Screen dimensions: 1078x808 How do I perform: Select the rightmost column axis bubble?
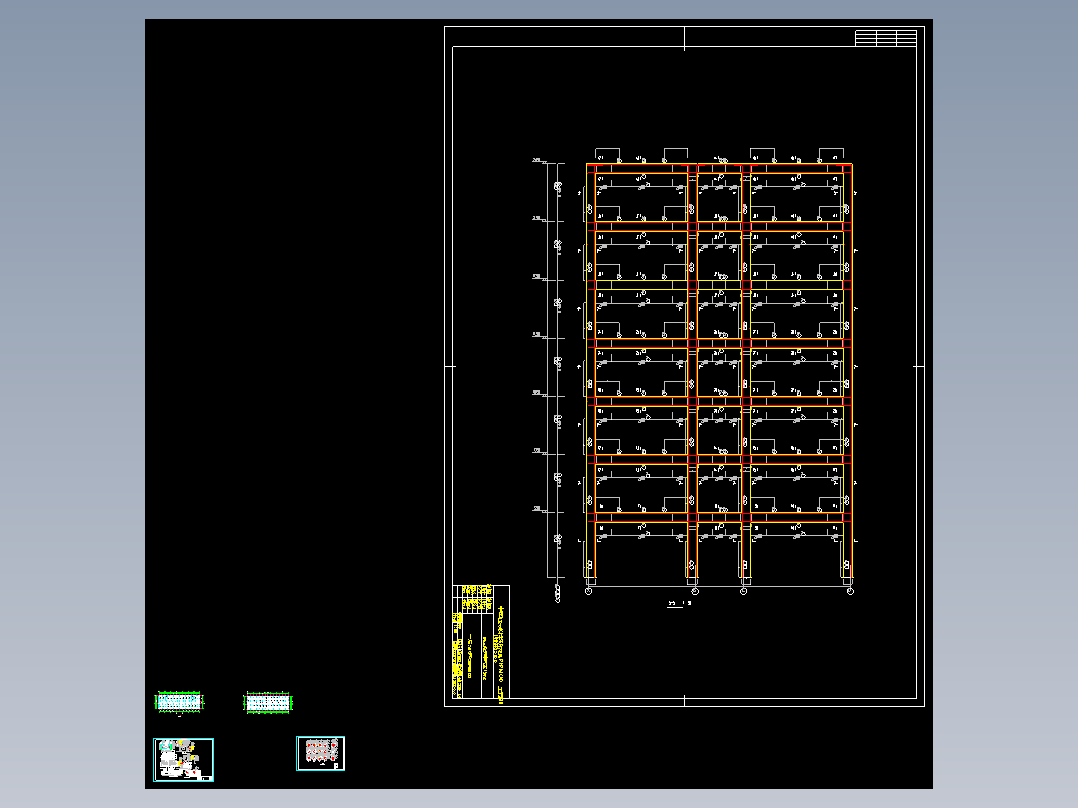click(850, 591)
